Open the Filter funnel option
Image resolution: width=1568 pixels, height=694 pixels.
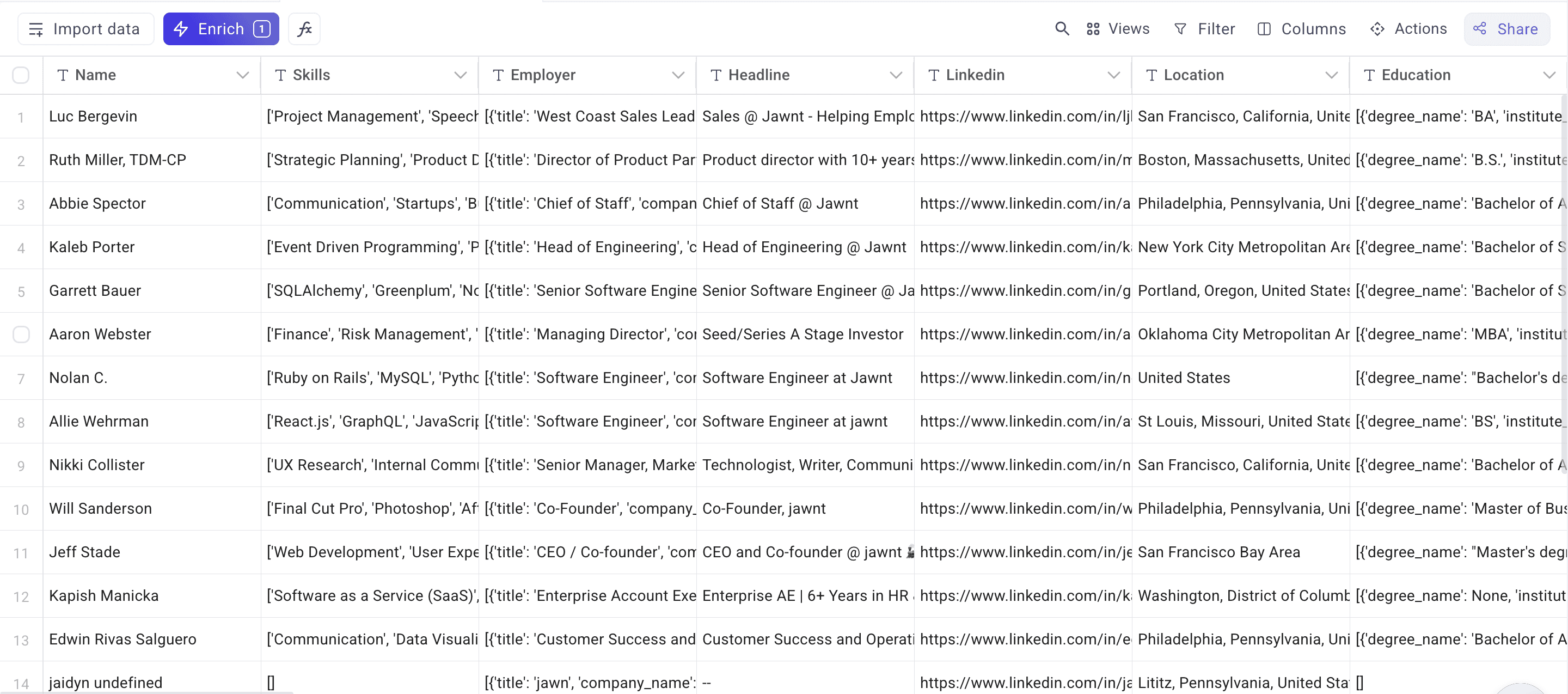click(x=1204, y=29)
